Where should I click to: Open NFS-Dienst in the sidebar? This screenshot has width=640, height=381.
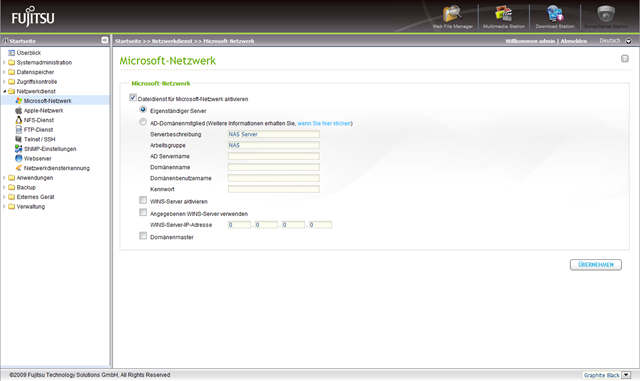pyautogui.click(x=39, y=120)
